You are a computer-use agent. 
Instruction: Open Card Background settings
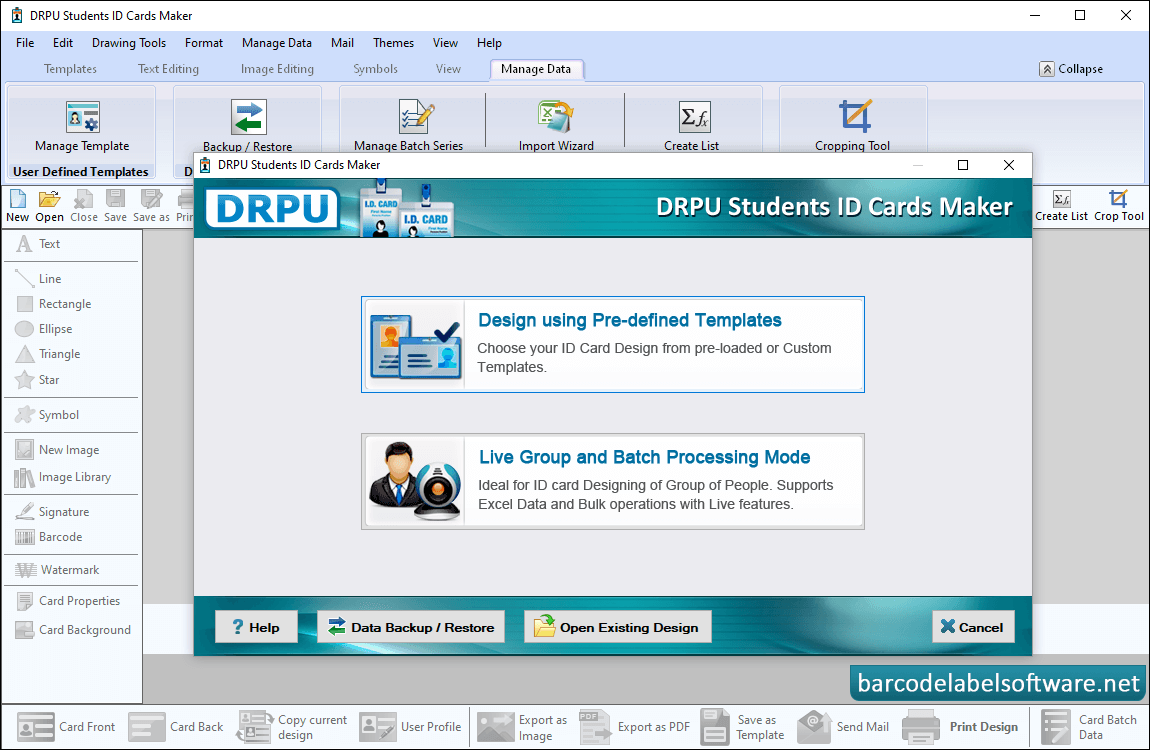point(73,630)
